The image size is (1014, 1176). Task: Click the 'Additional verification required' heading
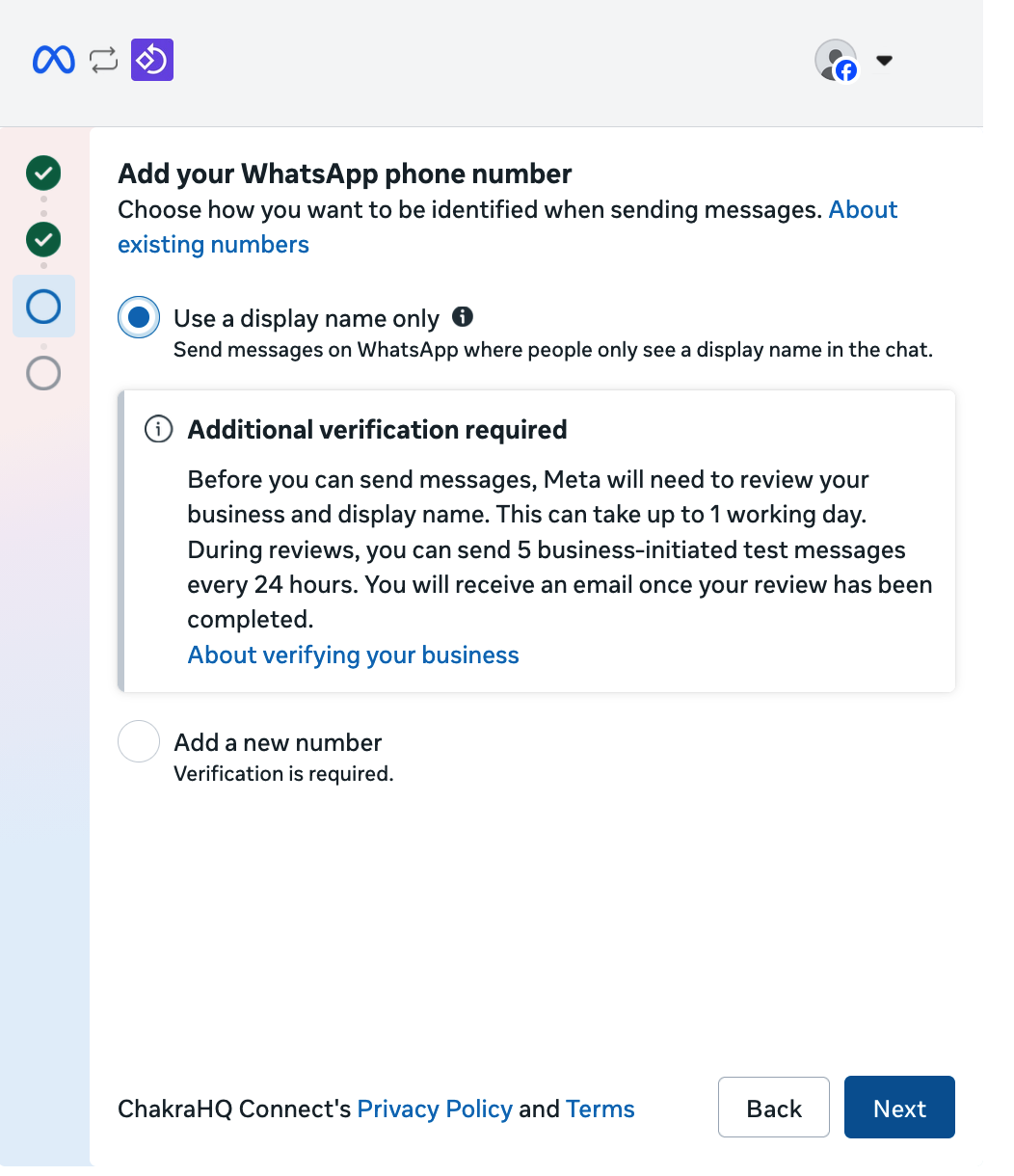point(377,430)
